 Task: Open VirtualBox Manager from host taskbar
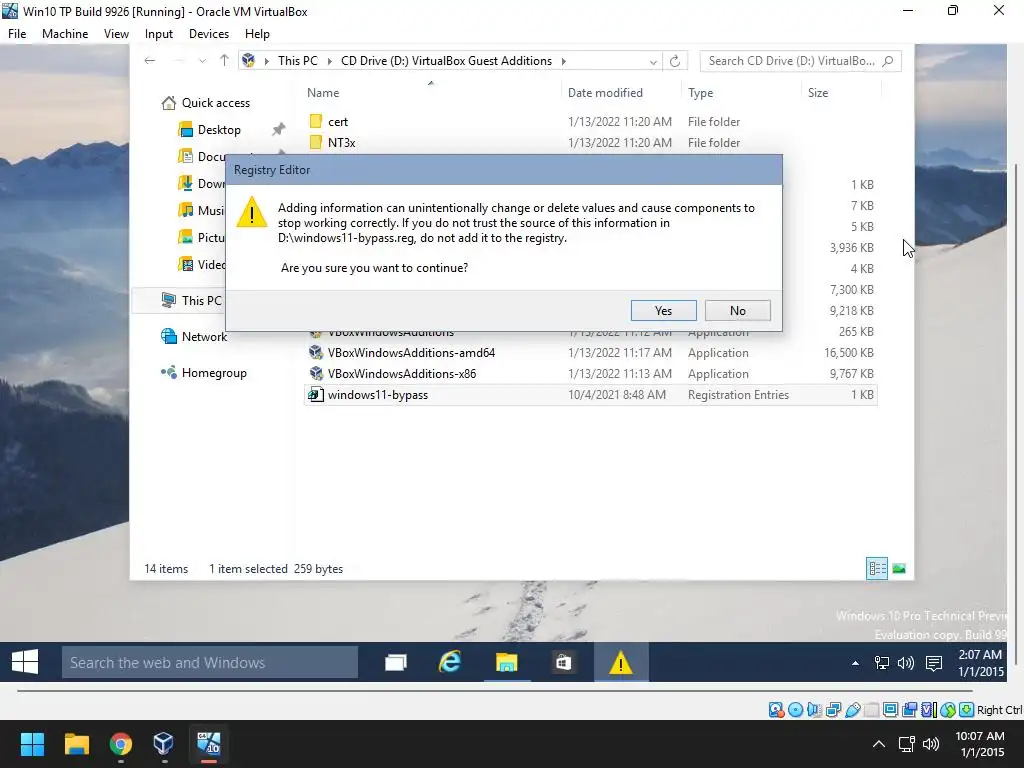click(x=163, y=744)
